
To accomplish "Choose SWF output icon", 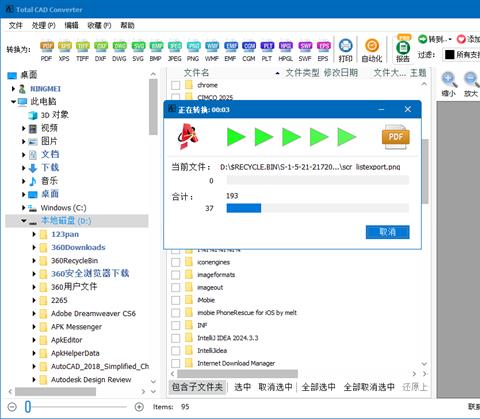I will [305, 51].
